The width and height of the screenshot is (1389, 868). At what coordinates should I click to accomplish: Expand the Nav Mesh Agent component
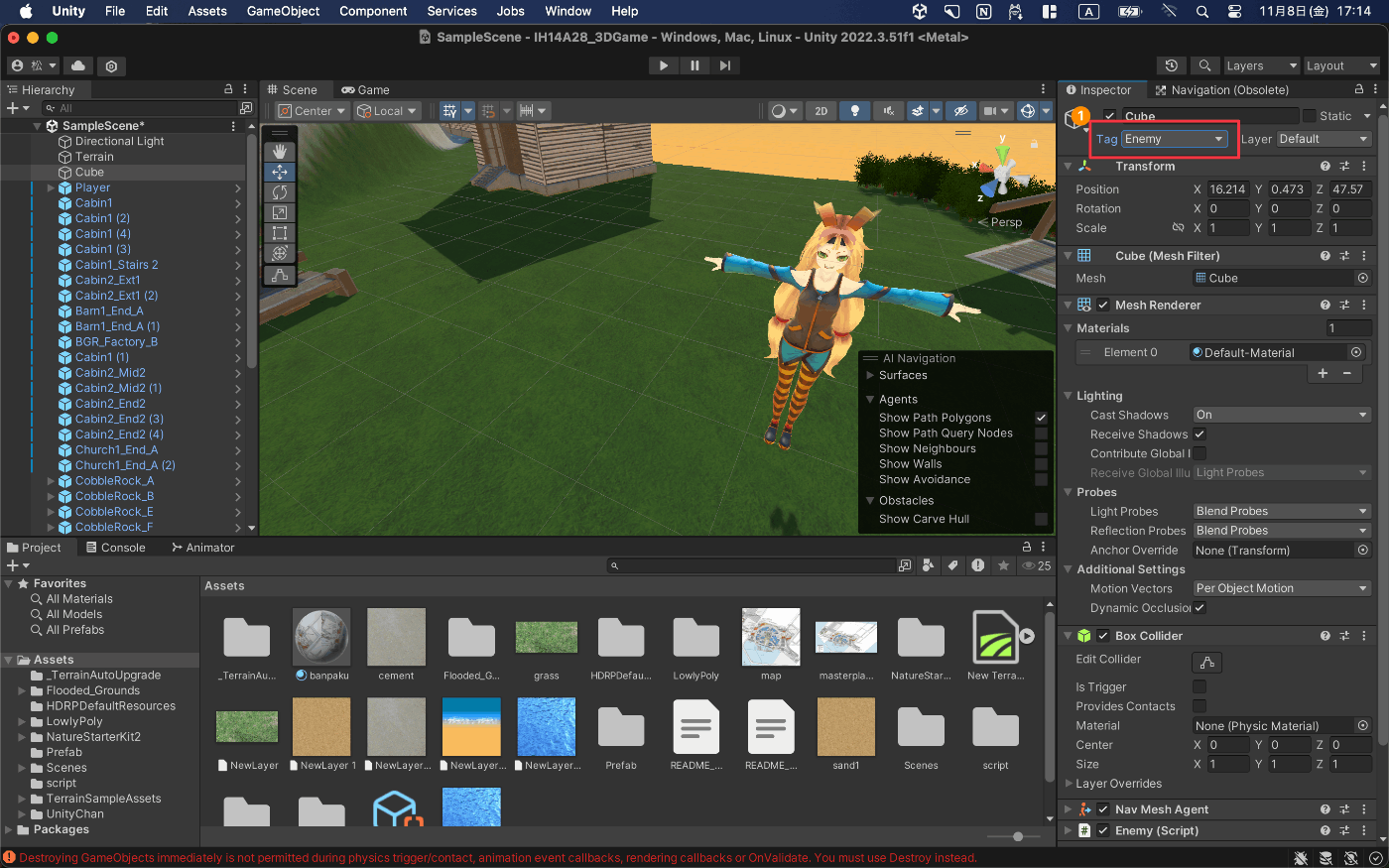click(1068, 809)
